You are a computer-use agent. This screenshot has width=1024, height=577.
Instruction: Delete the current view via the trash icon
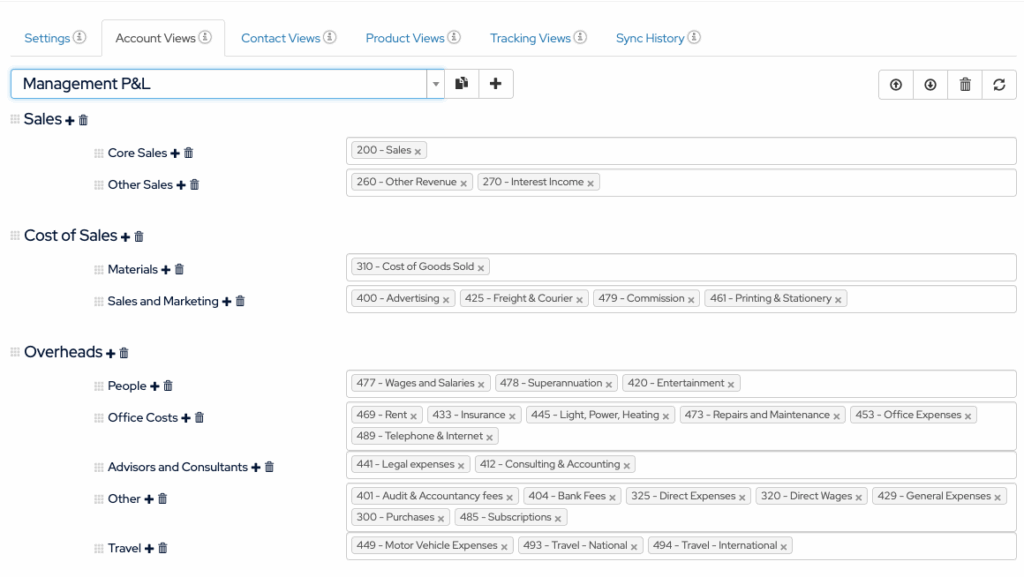pos(964,85)
